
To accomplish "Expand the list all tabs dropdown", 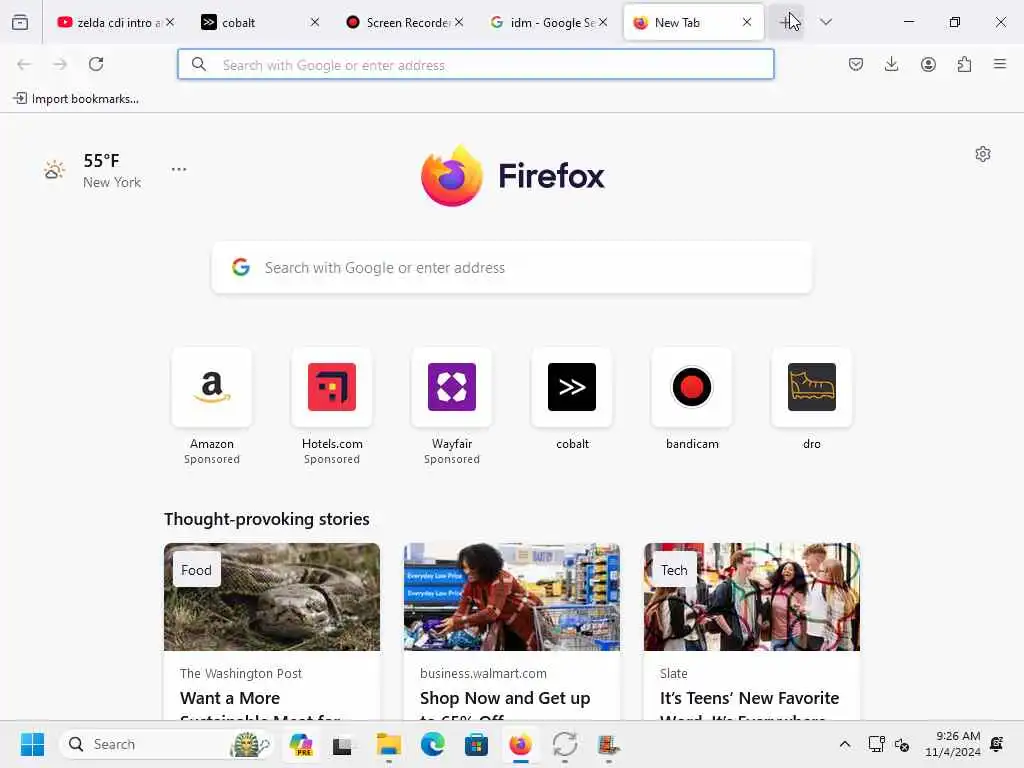I will (x=826, y=22).
